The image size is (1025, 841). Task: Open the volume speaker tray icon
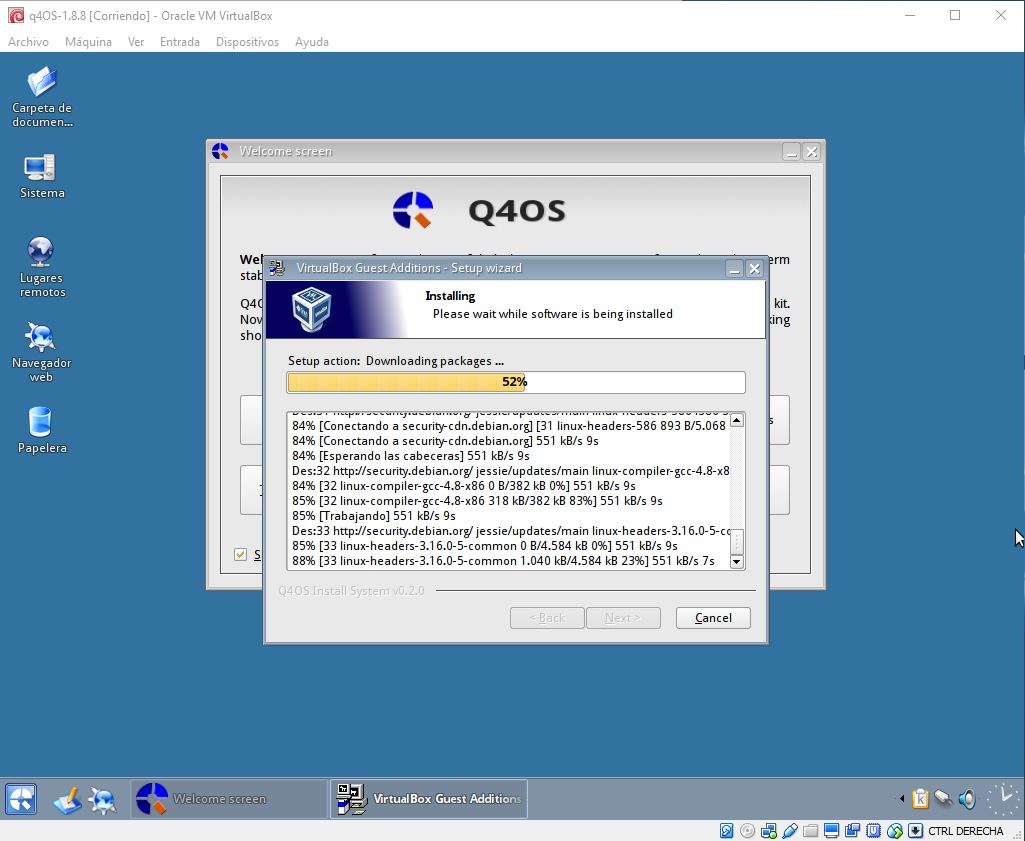(967, 798)
